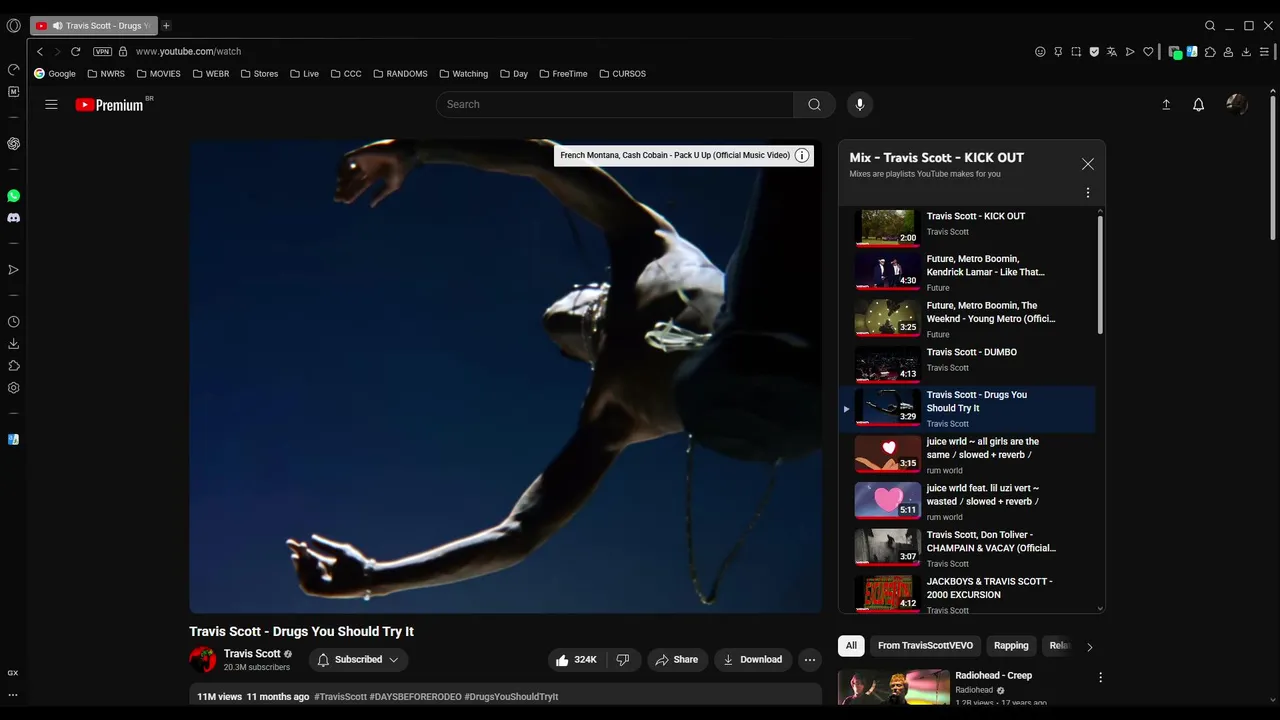The width and height of the screenshot is (1280, 720).
Task: Open the Watching bookmarks folder
Action: (x=463, y=73)
